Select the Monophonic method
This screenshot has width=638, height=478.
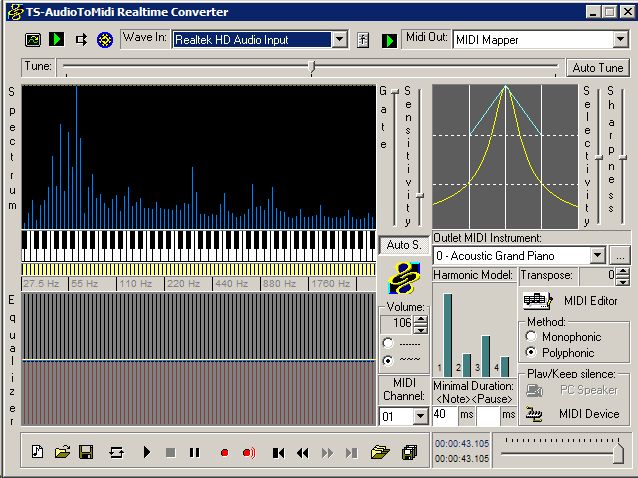532,337
